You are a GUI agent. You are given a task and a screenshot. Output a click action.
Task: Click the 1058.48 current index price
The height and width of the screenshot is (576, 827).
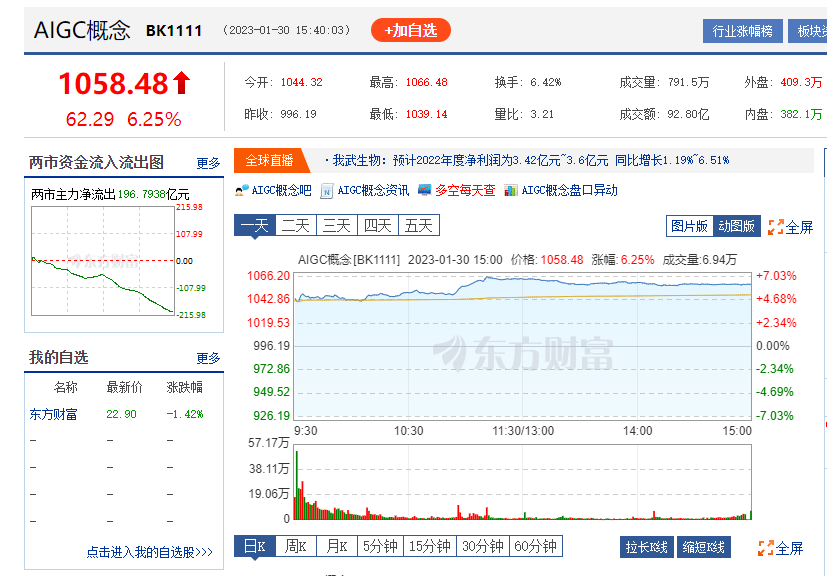[x=113, y=84]
